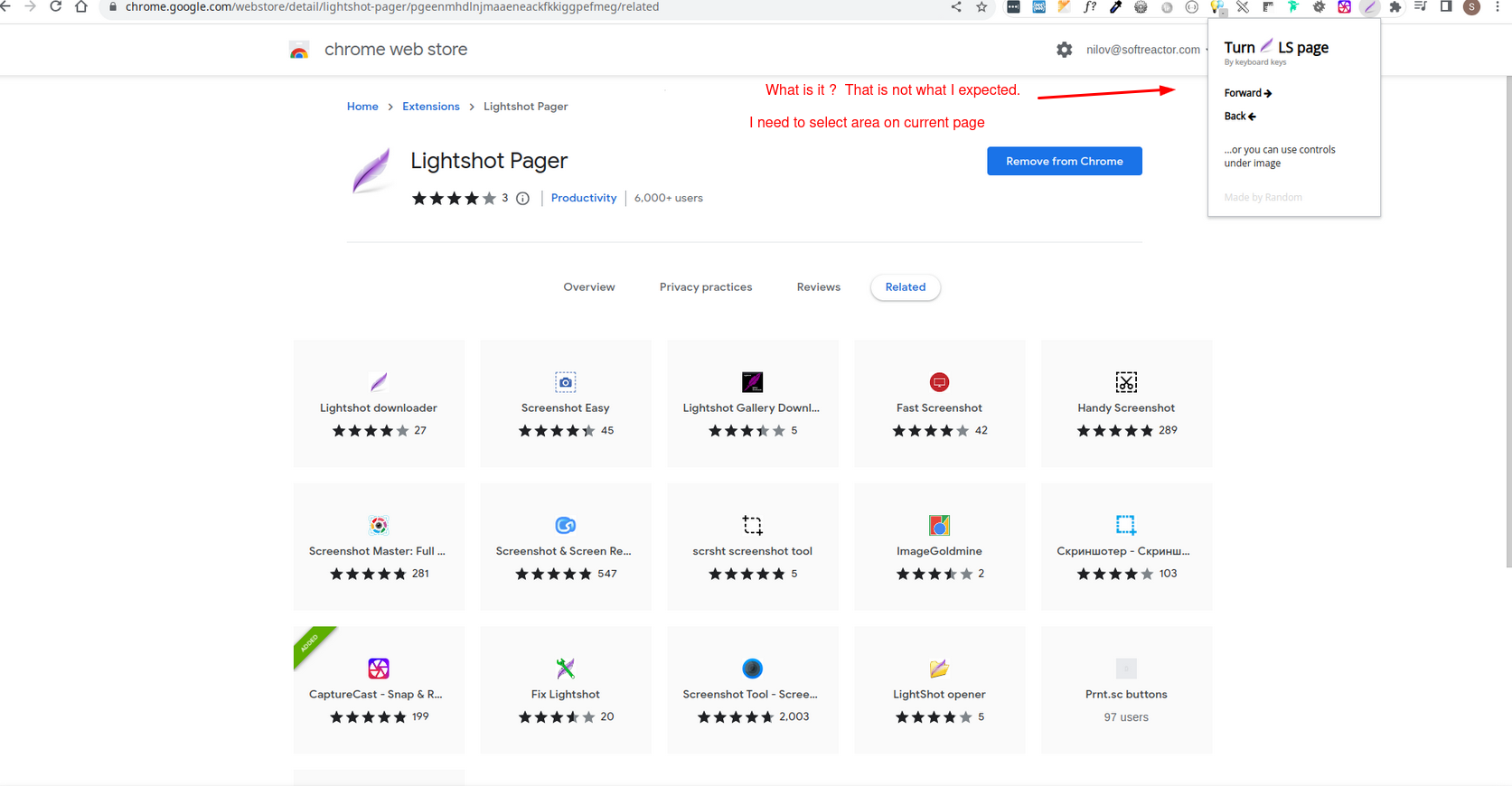
Task: Click the Lightshot Pager title heading
Action: (489, 161)
